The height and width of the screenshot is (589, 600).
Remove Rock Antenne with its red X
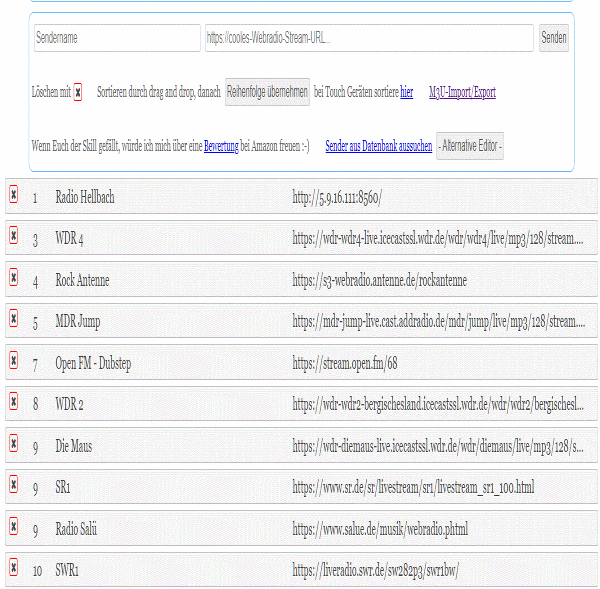pyautogui.click(x=13, y=277)
